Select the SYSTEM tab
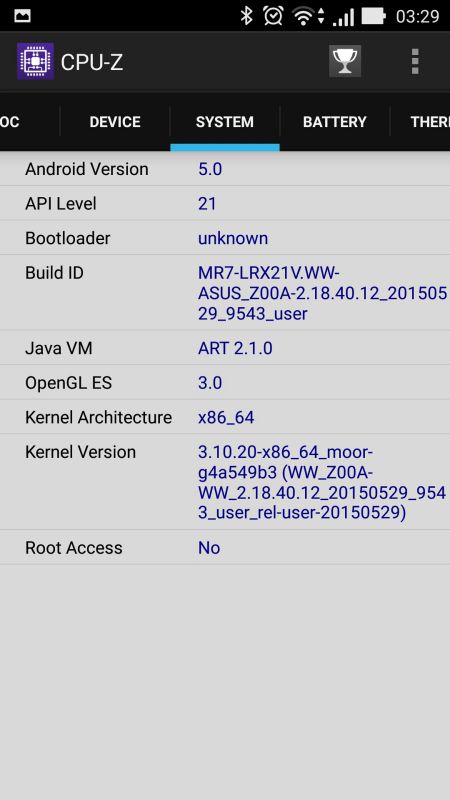The height and width of the screenshot is (800, 450). pos(224,122)
